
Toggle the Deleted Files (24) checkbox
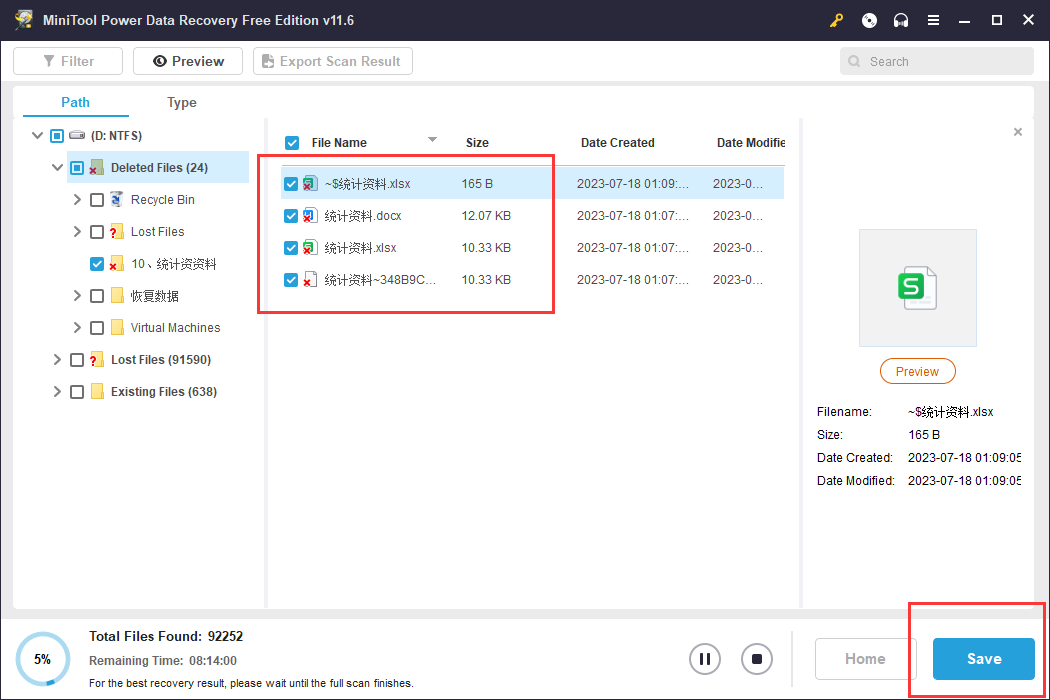[x=77, y=167]
